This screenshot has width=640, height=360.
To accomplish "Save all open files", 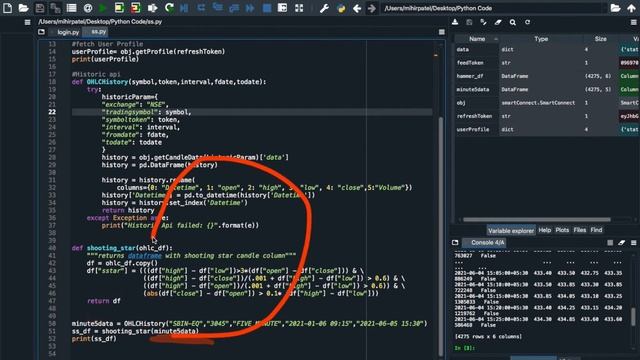I will click(55, 8).
